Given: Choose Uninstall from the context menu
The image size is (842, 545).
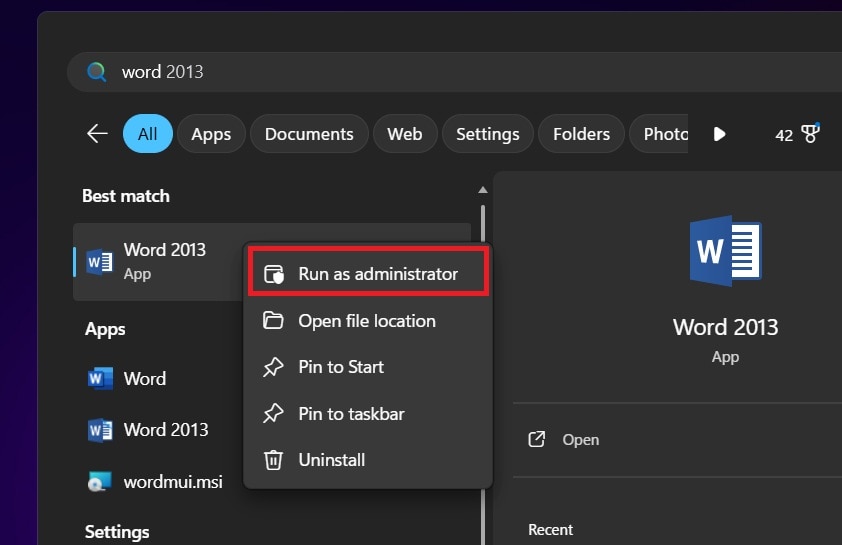Looking at the screenshot, I should [368, 460].
